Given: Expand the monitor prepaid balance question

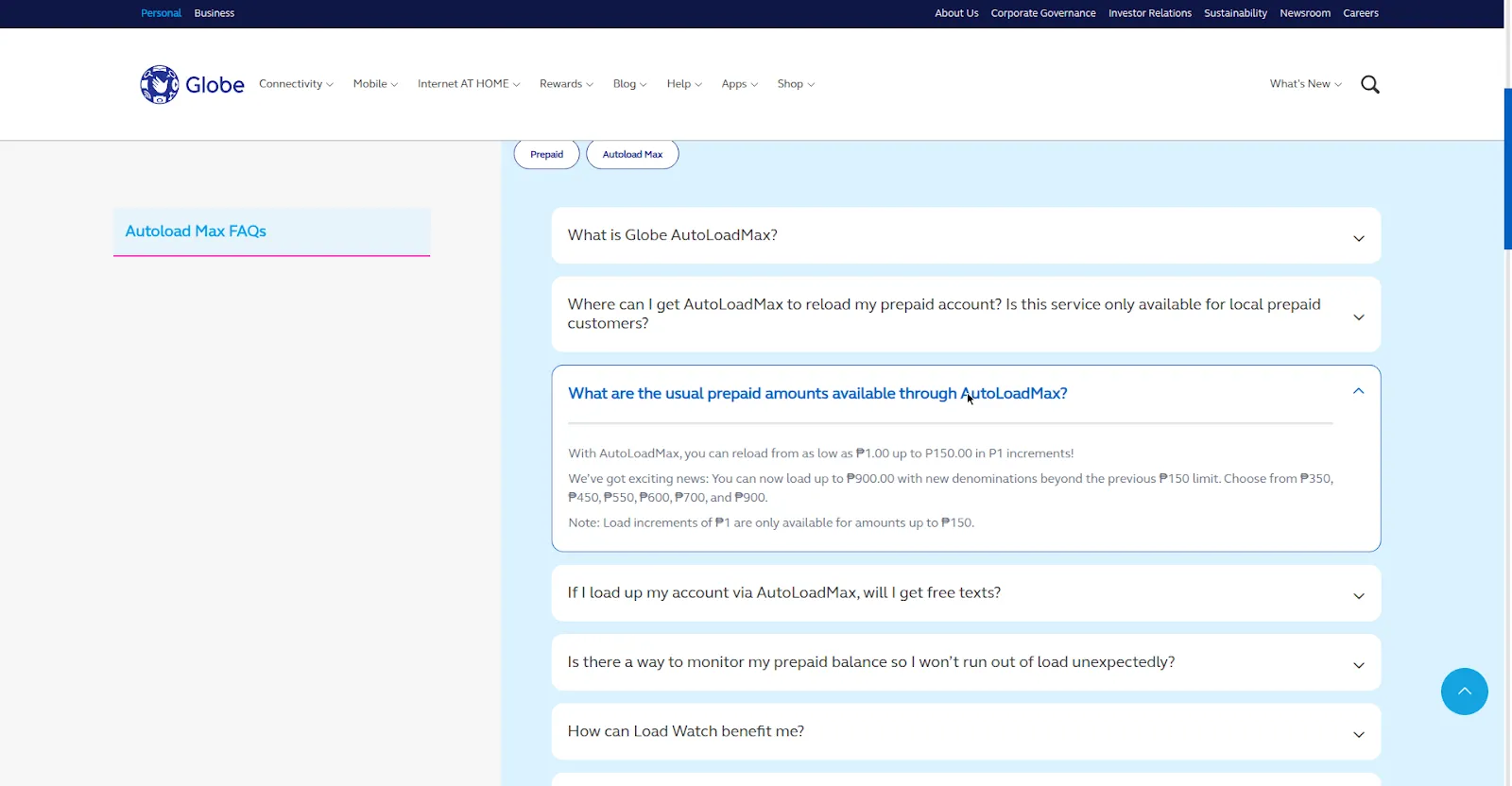Looking at the screenshot, I should (x=966, y=662).
